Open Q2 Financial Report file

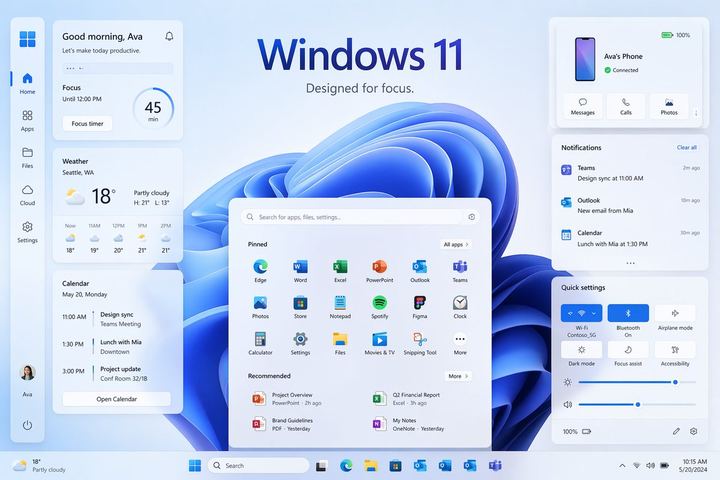(406, 398)
